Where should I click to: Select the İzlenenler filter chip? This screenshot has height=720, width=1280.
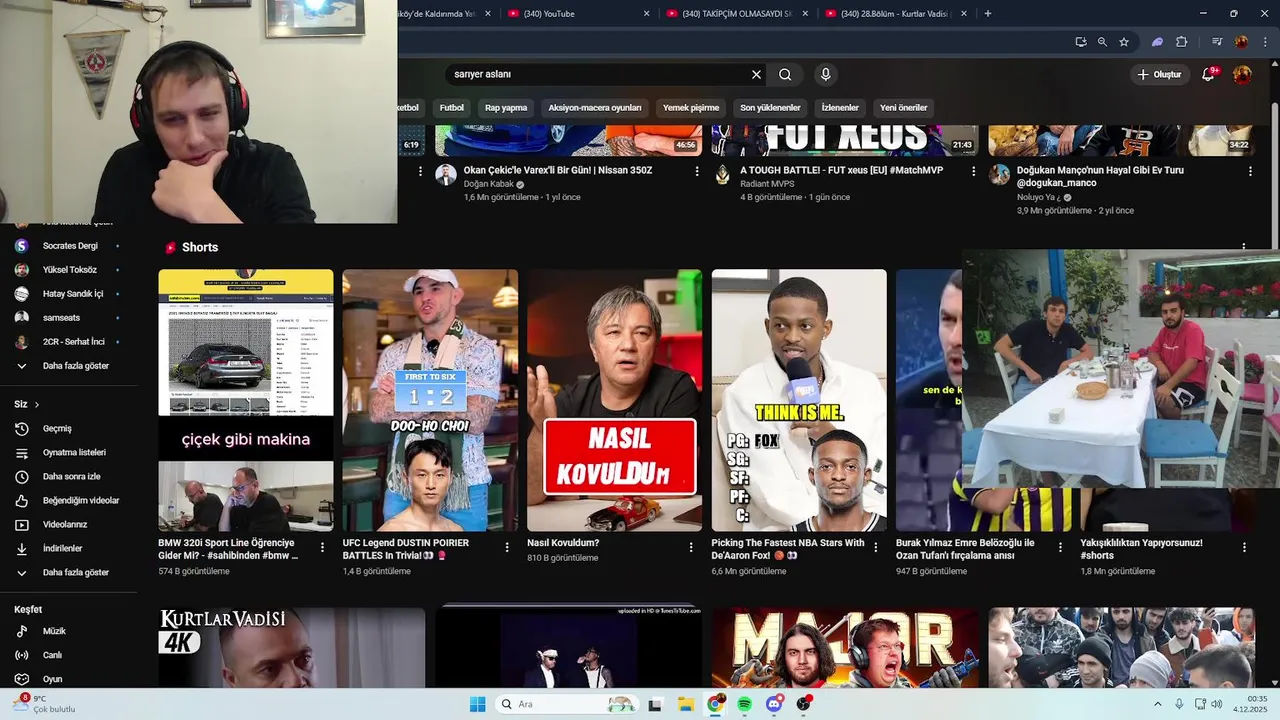pyautogui.click(x=840, y=107)
